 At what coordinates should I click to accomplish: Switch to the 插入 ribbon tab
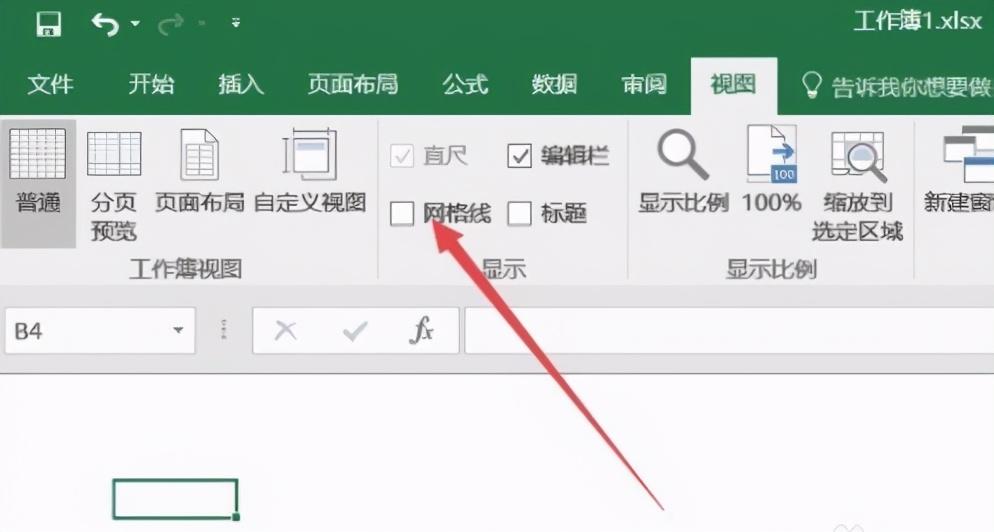[x=241, y=84]
